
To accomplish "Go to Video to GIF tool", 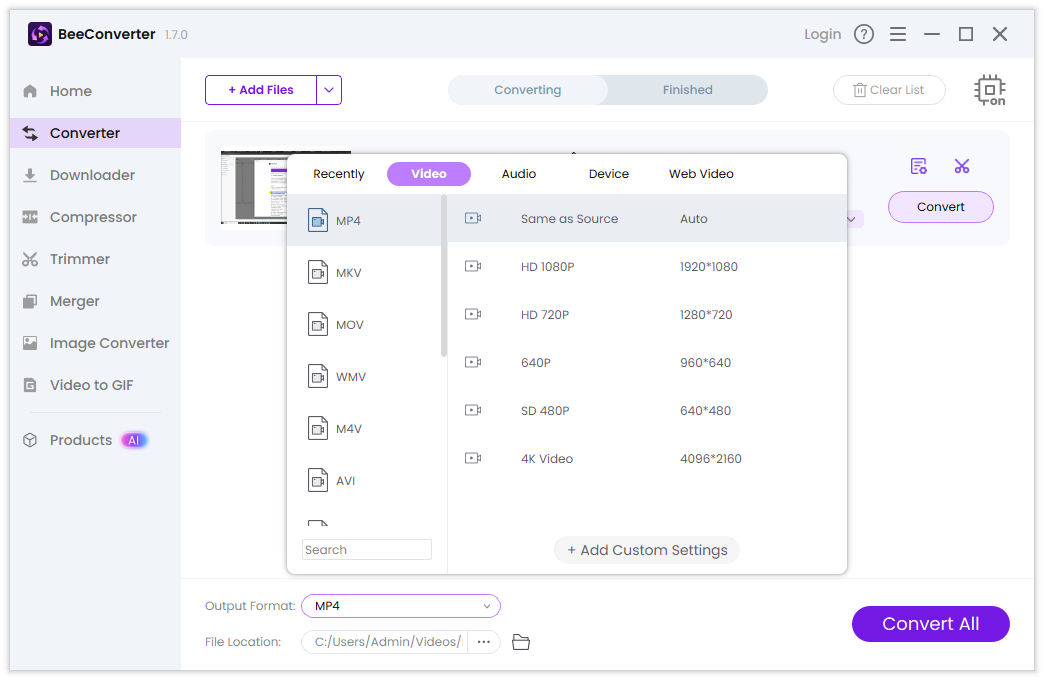I will [91, 385].
